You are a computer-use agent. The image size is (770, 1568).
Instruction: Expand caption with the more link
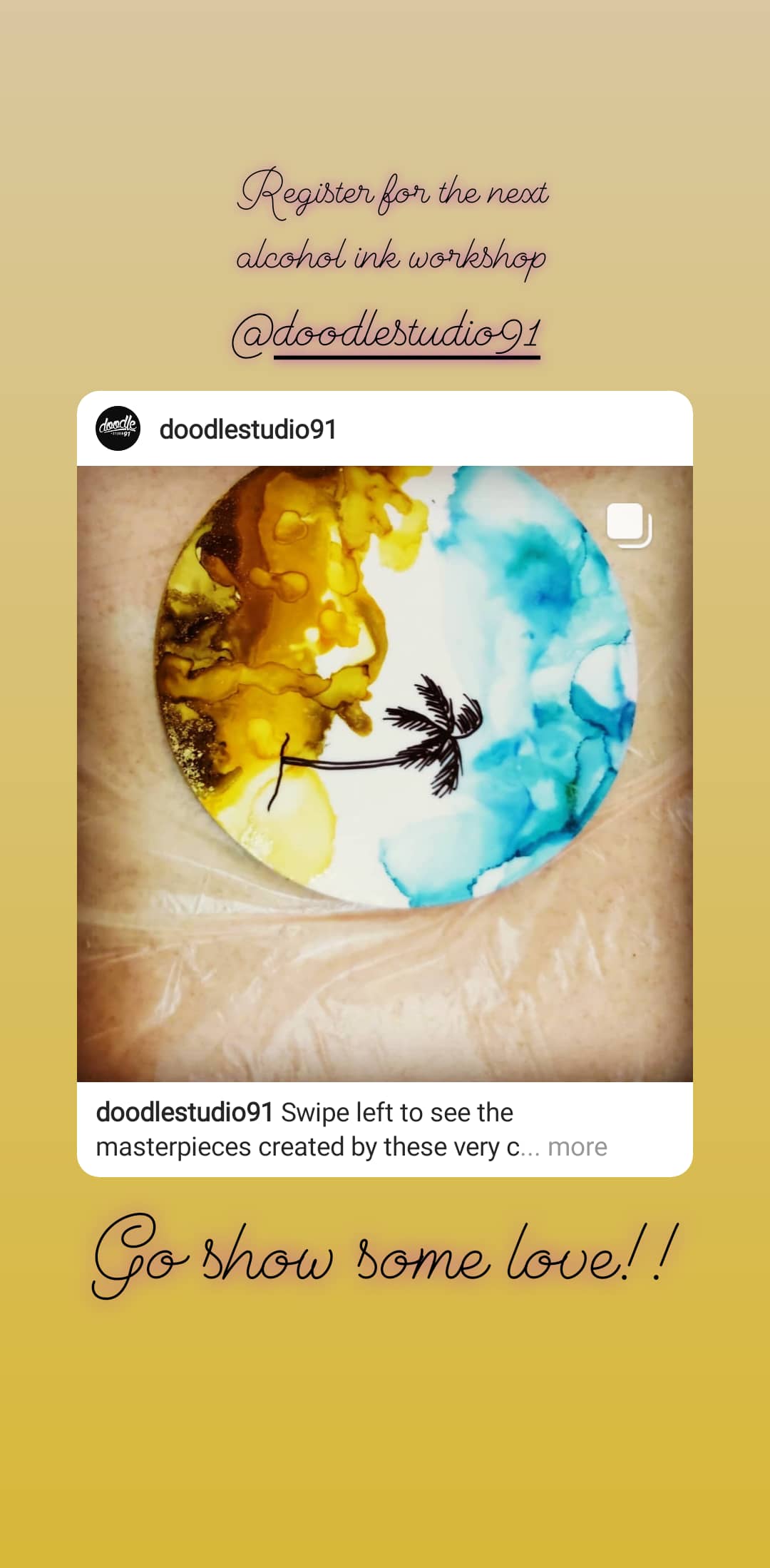[577, 1147]
